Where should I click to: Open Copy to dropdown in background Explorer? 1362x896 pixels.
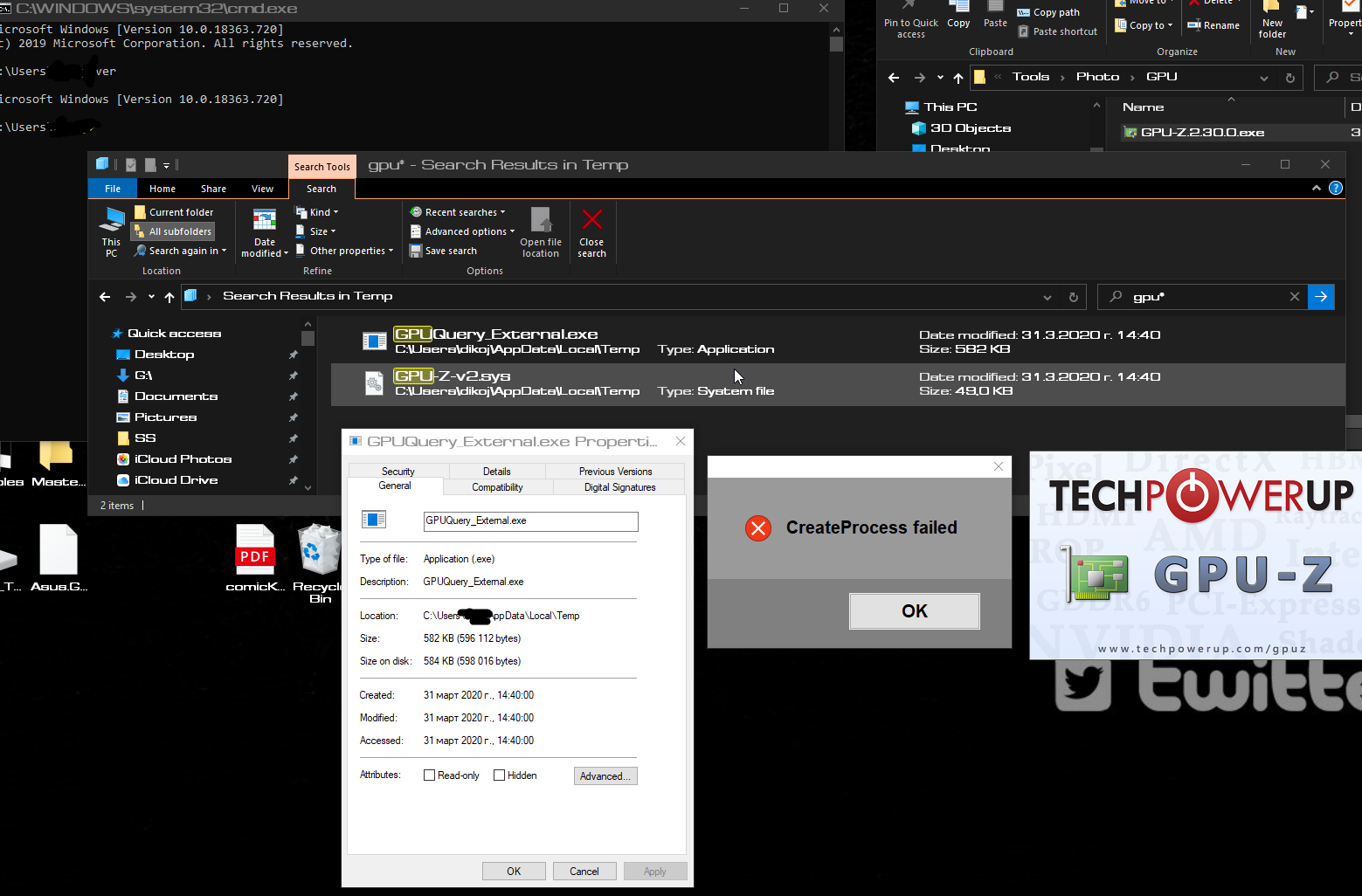[1144, 25]
